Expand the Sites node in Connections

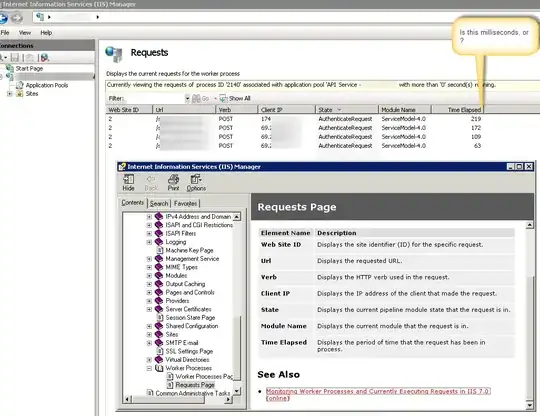tap(10, 94)
